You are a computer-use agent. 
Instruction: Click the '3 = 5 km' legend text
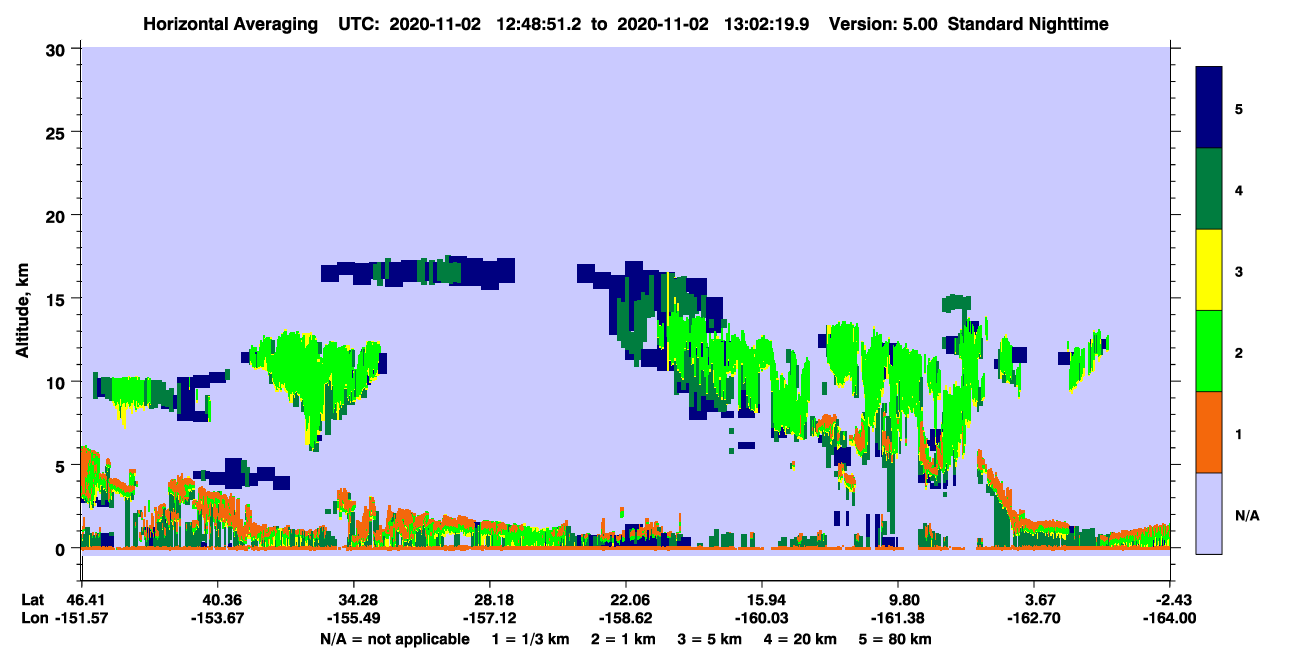point(708,639)
